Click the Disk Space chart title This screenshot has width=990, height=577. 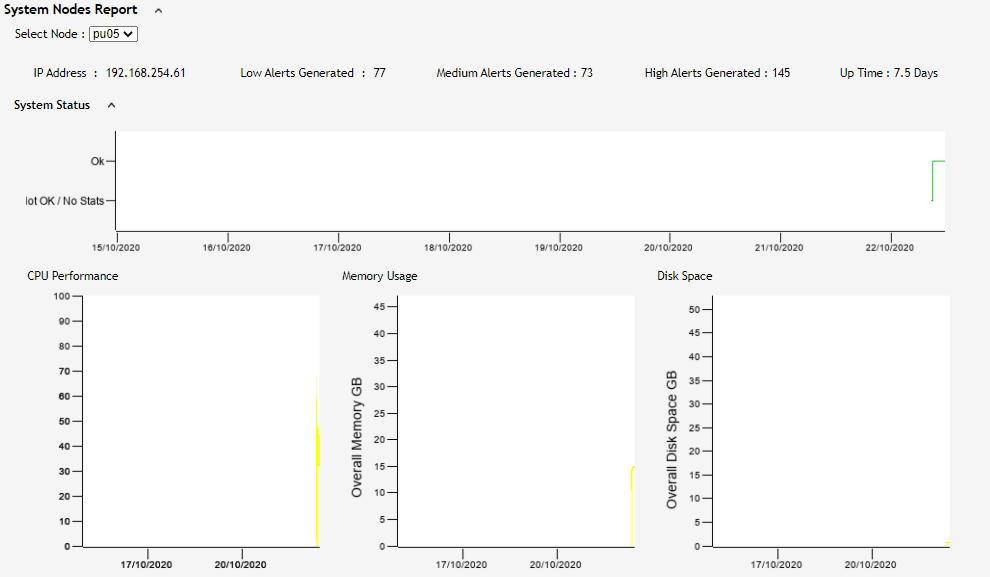click(x=685, y=276)
